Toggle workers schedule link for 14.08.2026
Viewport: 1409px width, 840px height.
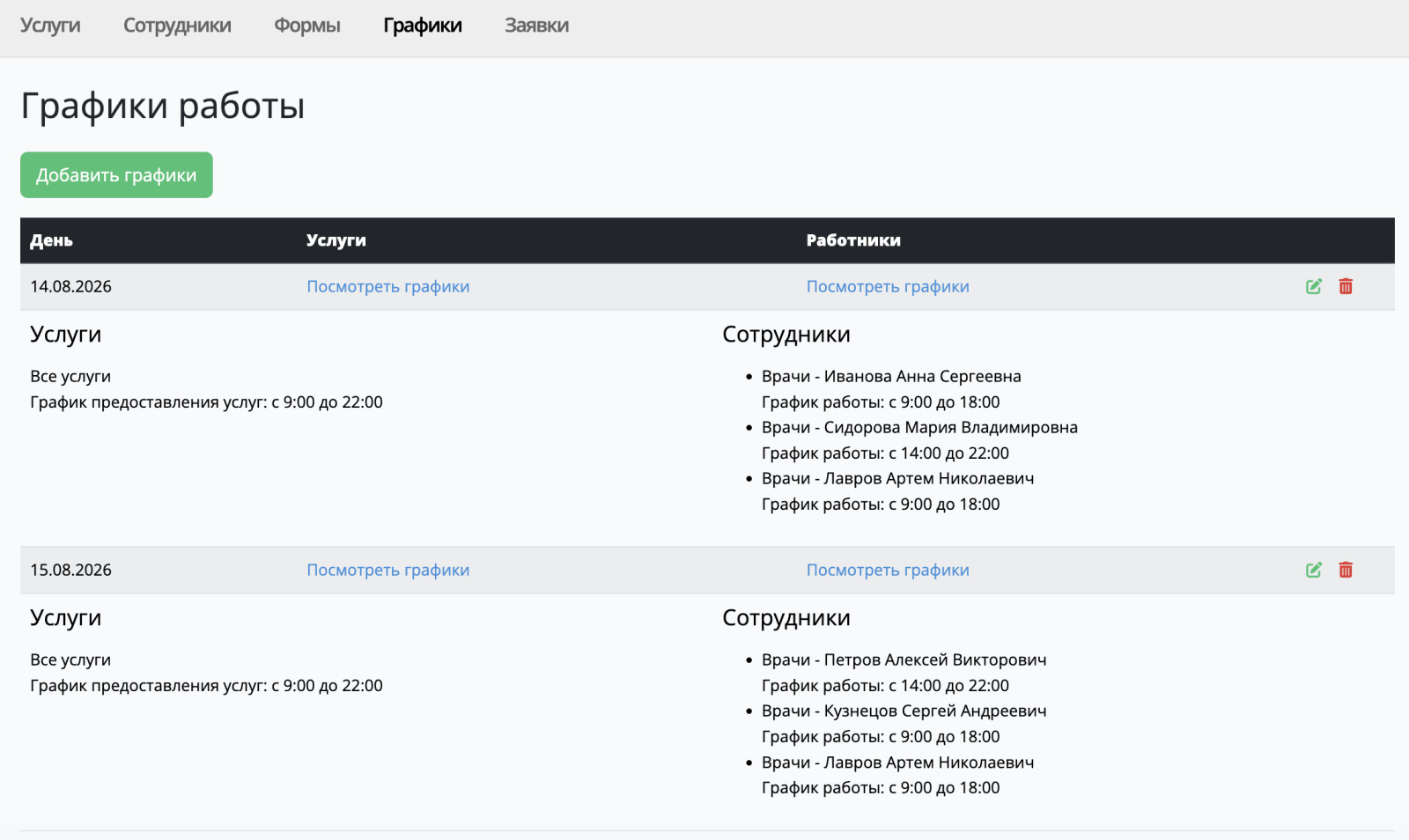coord(888,286)
